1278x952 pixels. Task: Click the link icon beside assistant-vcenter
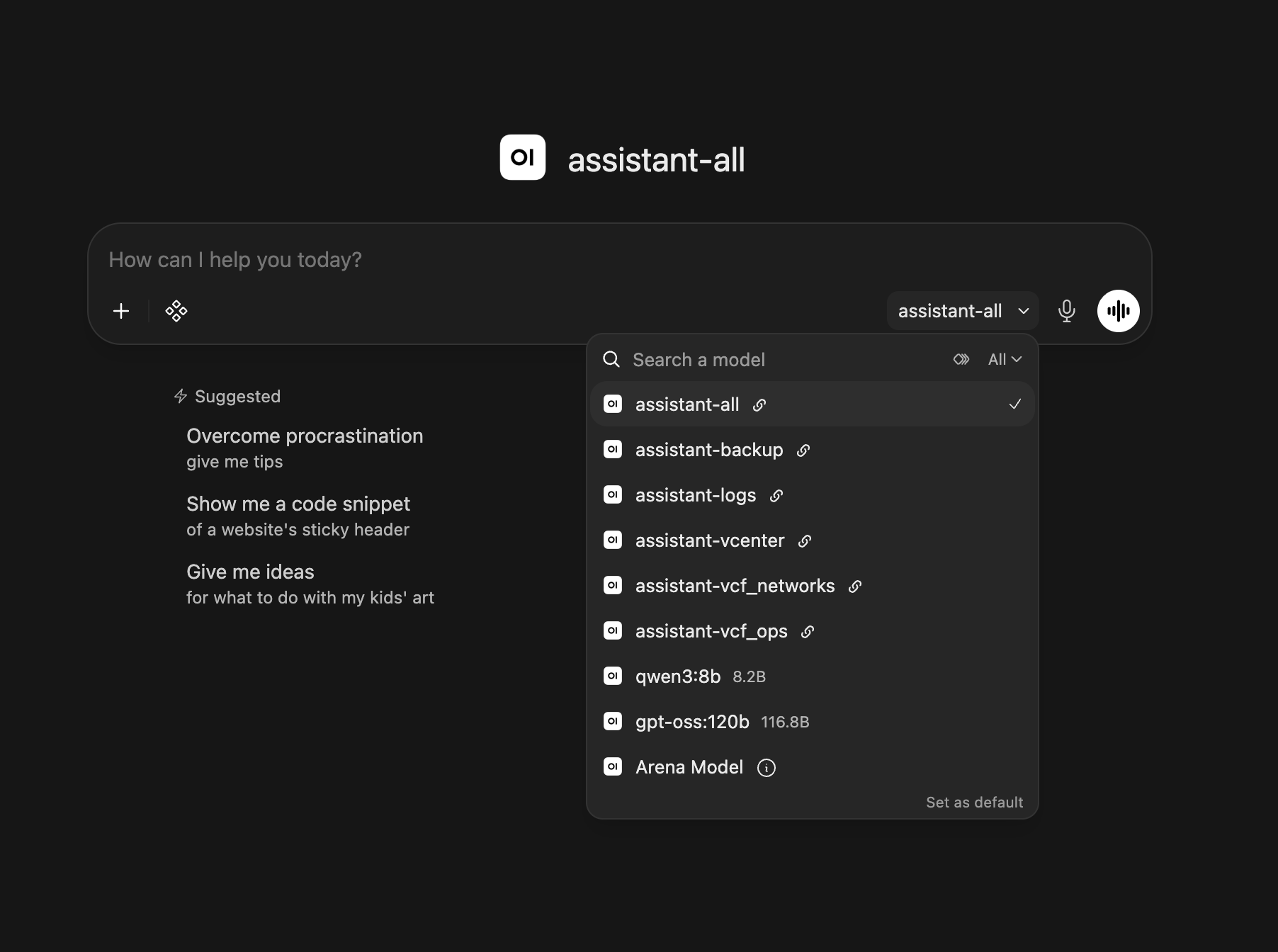pos(805,541)
